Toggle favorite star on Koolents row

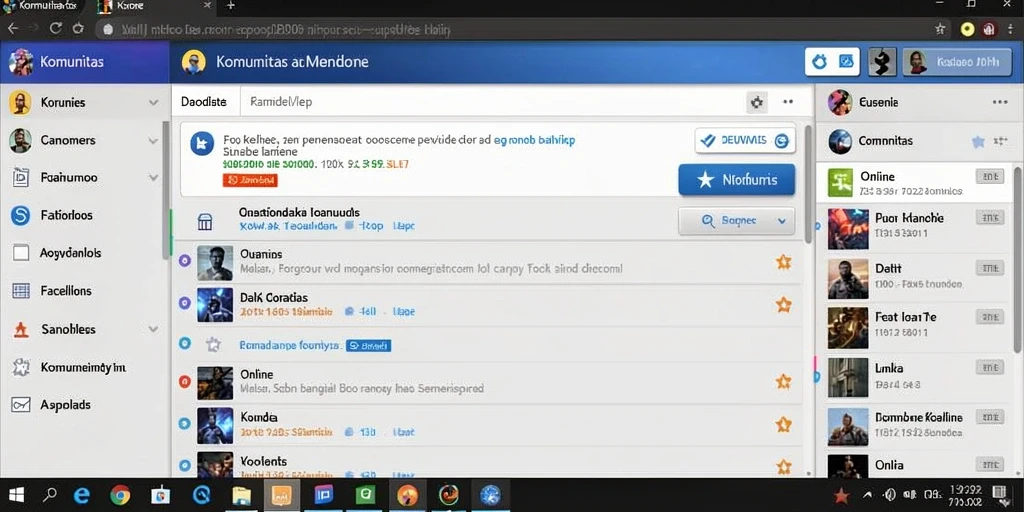point(784,466)
